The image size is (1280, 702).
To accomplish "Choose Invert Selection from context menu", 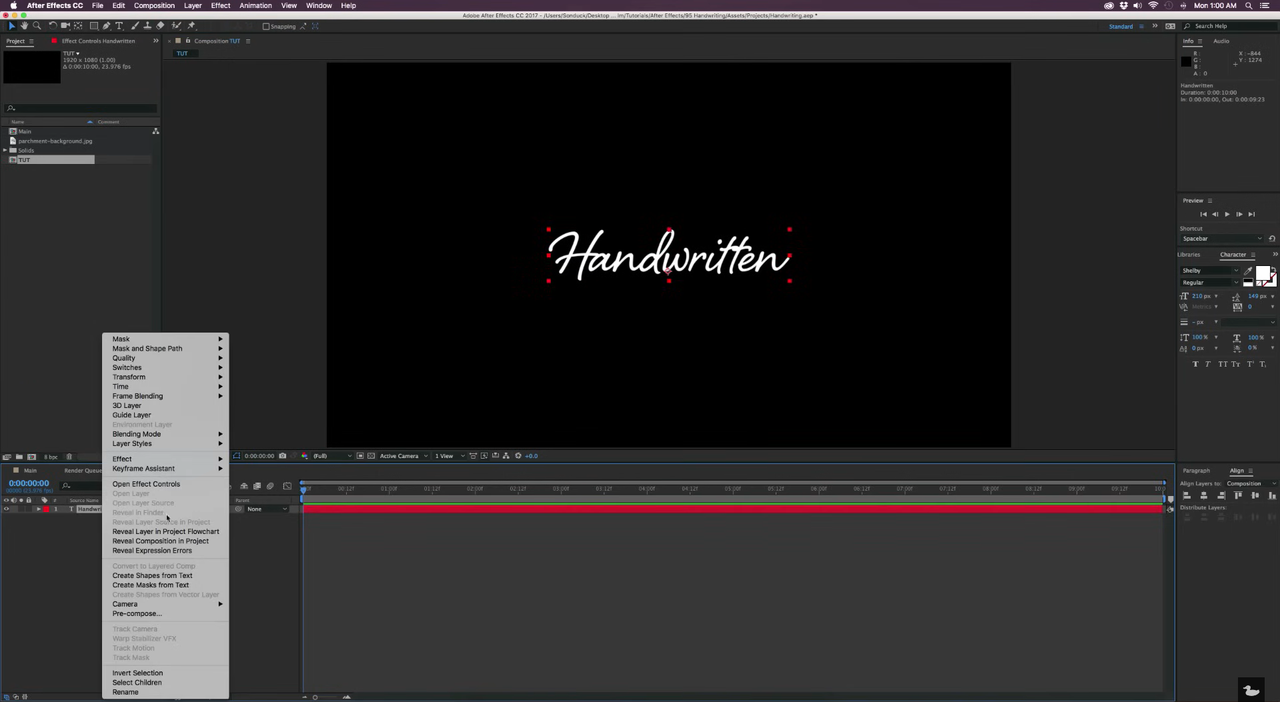I will (x=137, y=673).
